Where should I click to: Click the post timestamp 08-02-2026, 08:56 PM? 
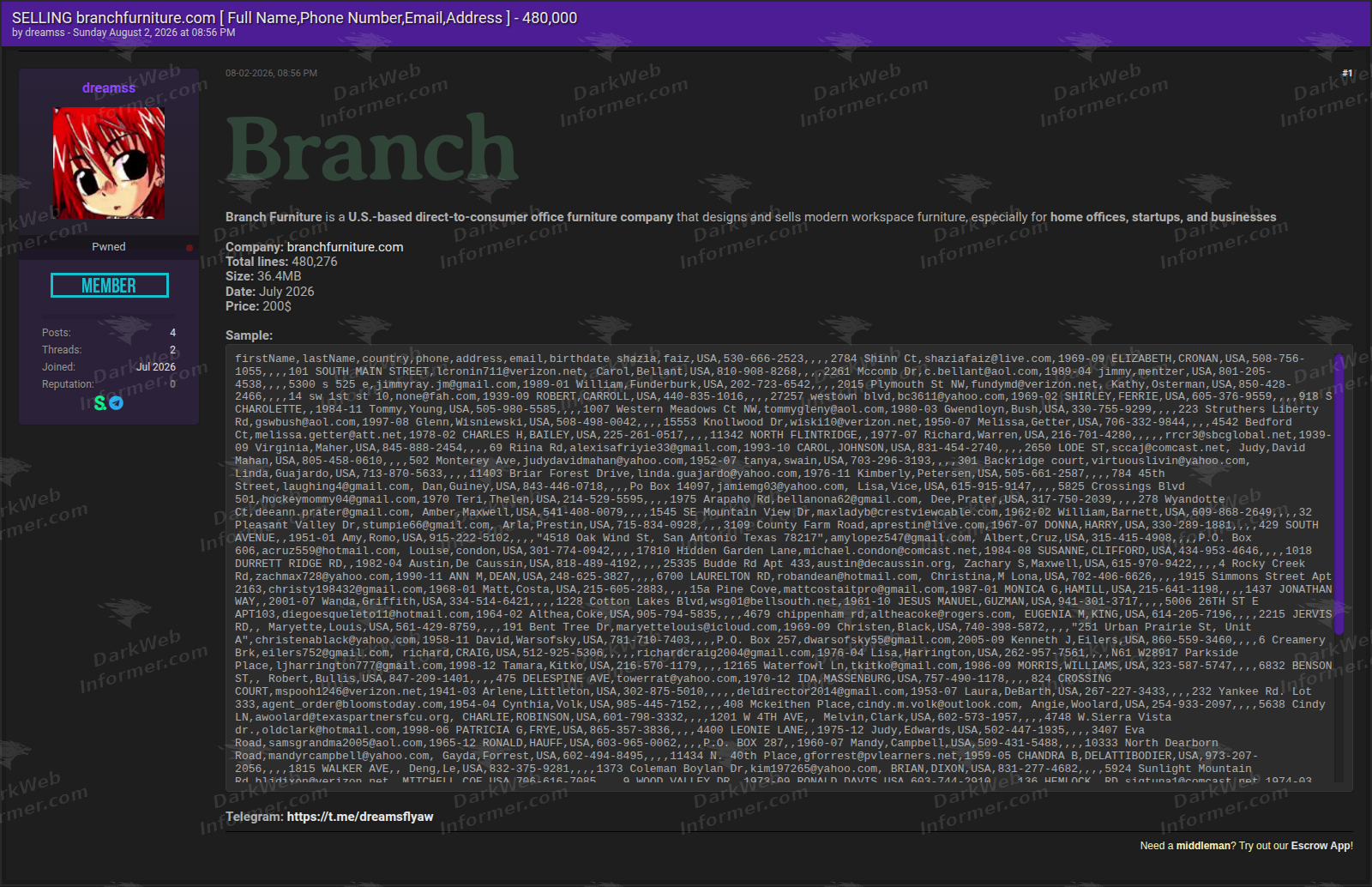pos(271,73)
